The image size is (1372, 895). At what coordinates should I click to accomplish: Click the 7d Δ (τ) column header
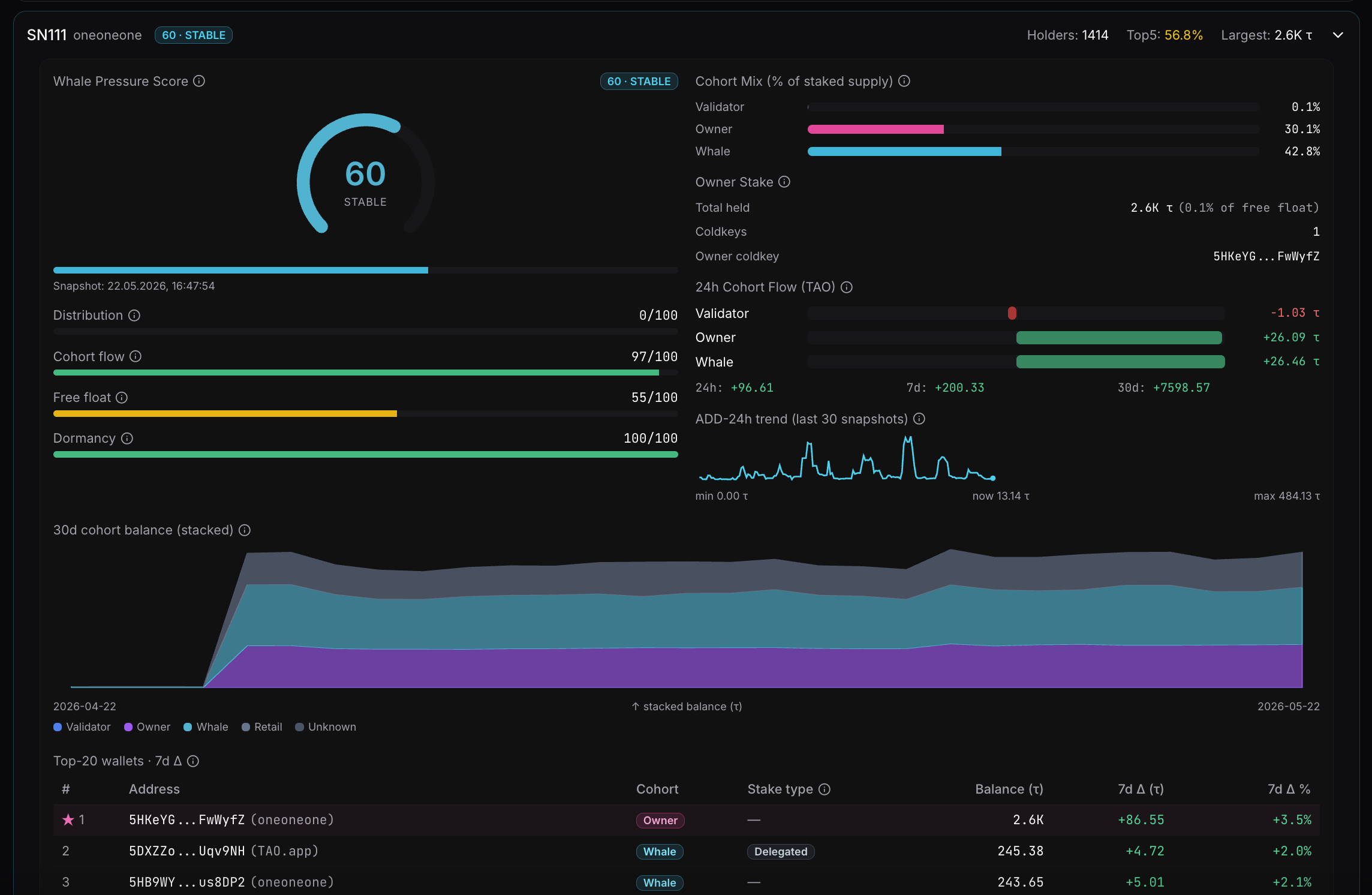pos(1141,789)
